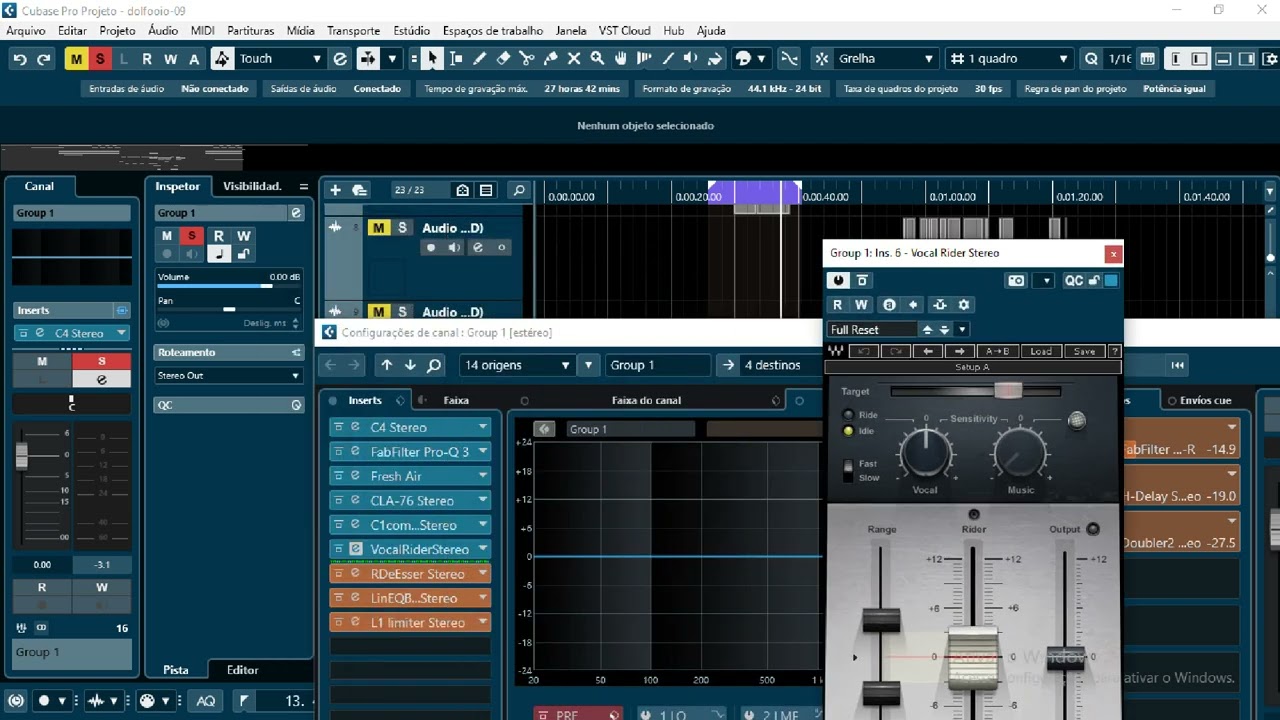This screenshot has height=720, width=1280.
Task: Click the Vocal sensitivity knob
Action: [x=927, y=453]
